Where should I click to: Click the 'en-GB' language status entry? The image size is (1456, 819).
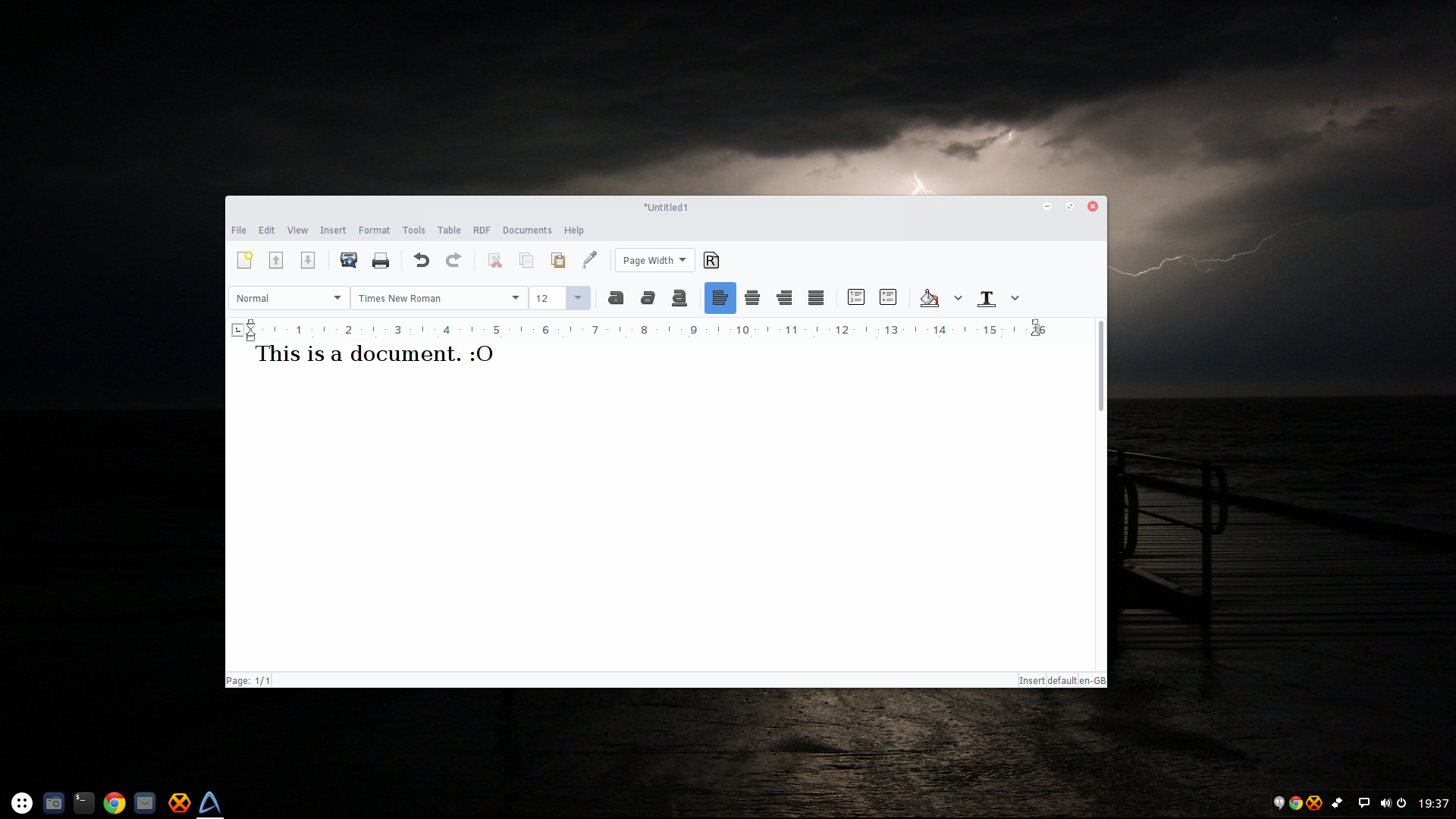click(x=1092, y=680)
